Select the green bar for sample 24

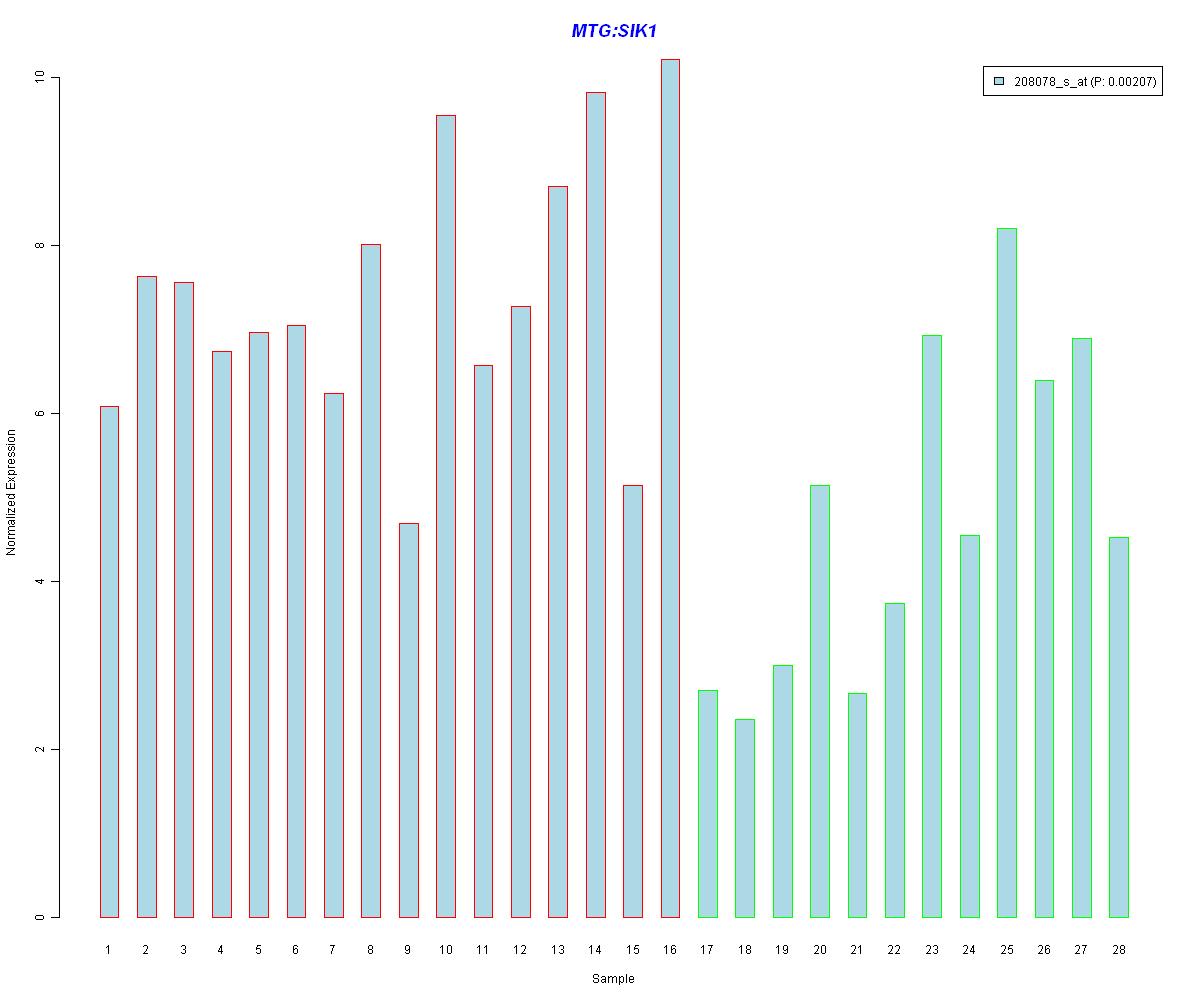click(969, 726)
